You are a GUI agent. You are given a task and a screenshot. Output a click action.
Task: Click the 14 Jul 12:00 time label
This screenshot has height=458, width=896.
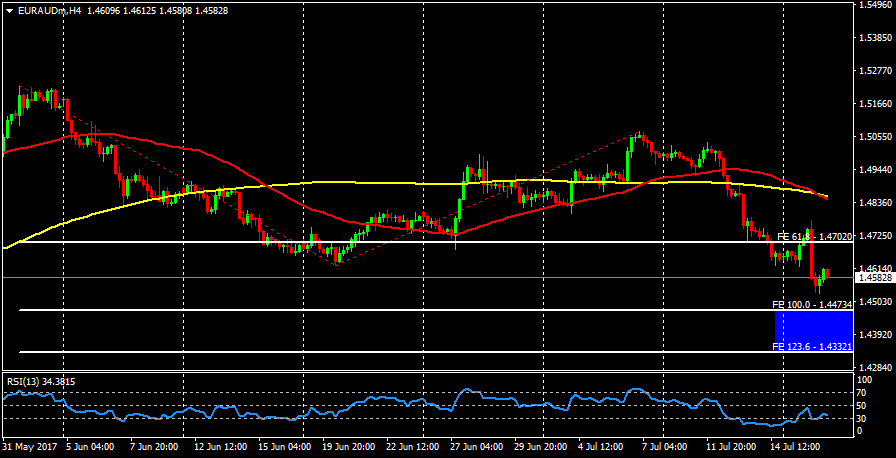click(794, 446)
